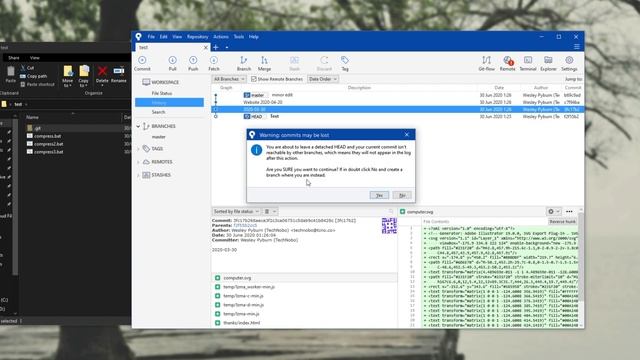Click the Reverse hunk button
640x360 pixels.
pos(562,222)
